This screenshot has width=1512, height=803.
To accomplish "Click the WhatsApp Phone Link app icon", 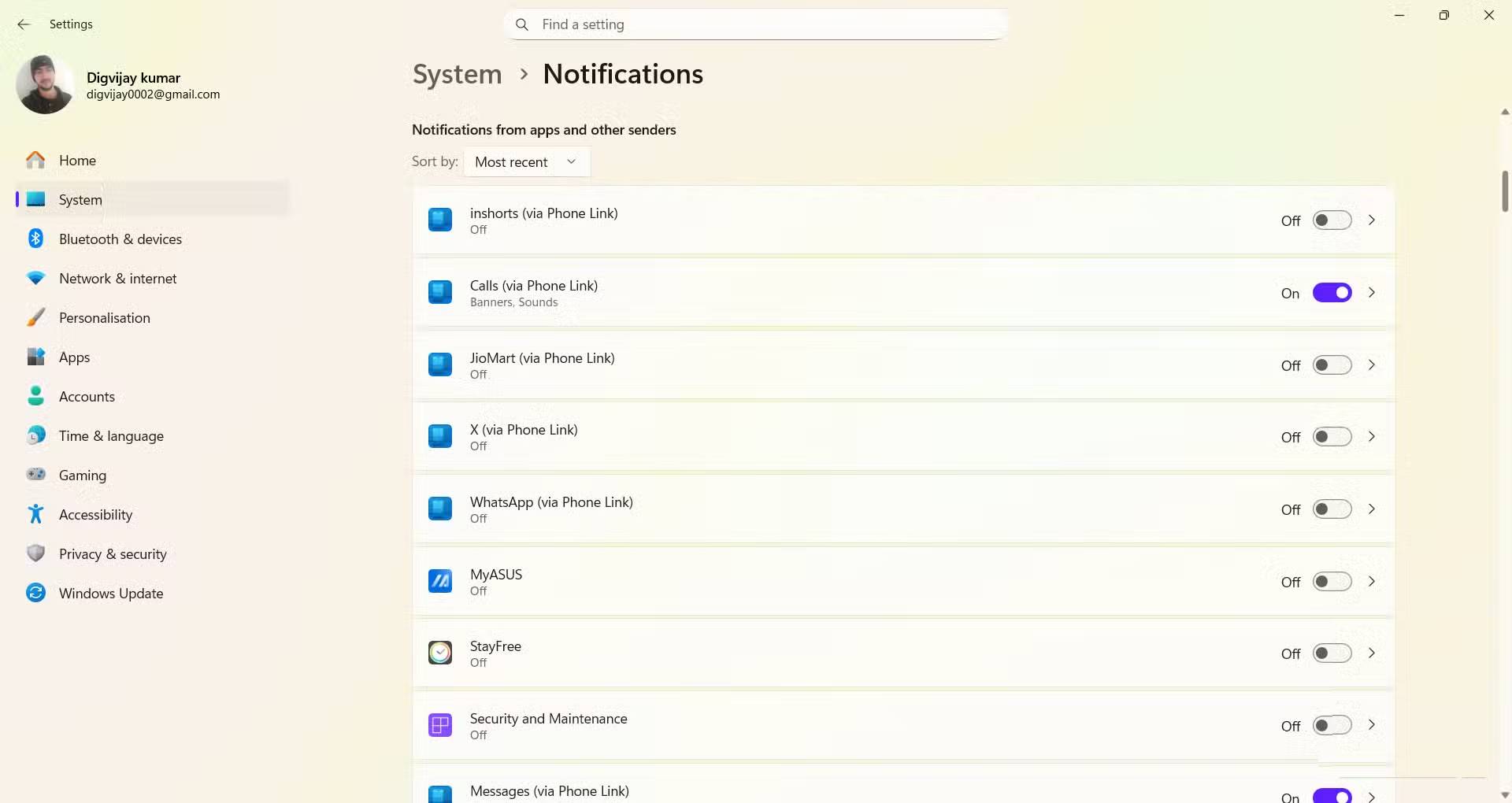I will (440, 509).
